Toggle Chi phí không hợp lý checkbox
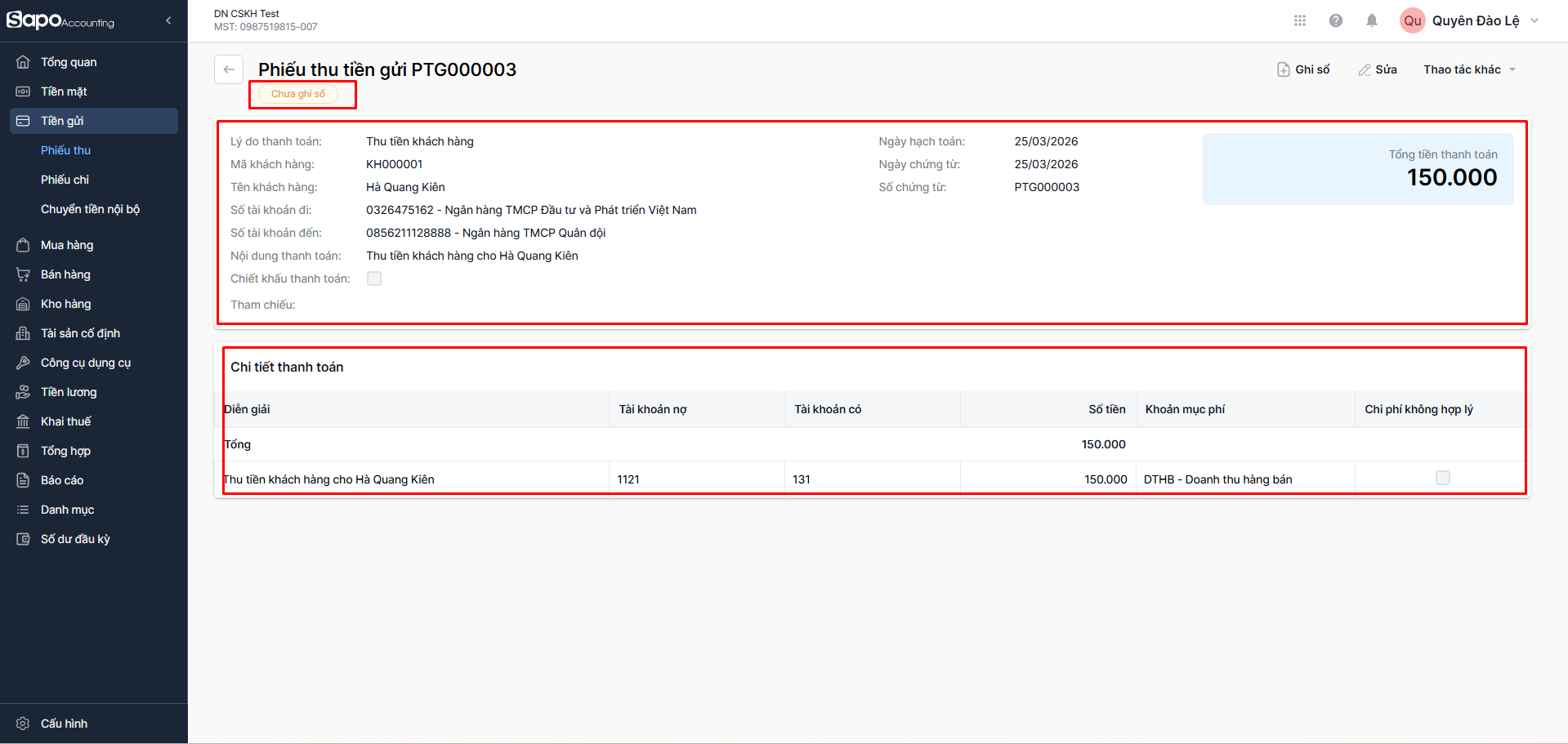 click(x=1443, y=478)
